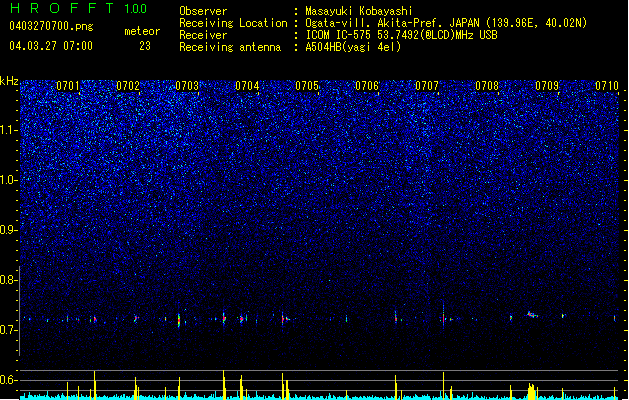Click the HROFFT 1.0.0 title text

click(78, 8)
